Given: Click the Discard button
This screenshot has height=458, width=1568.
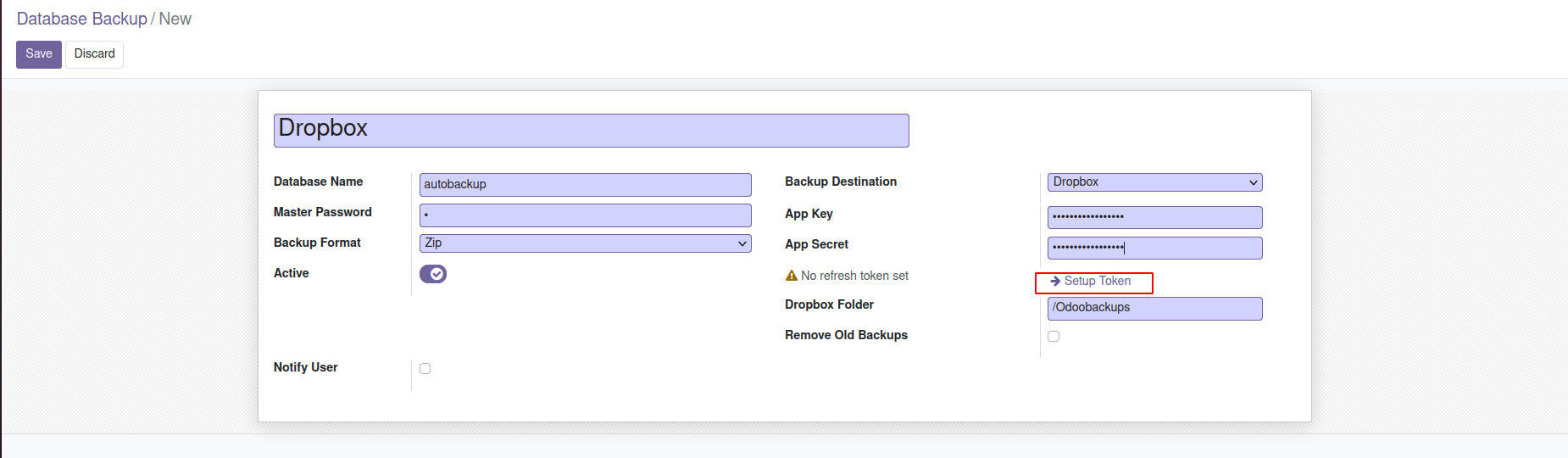Looking at the screenshot, I should pyautogui.click(x=94, y=54).
